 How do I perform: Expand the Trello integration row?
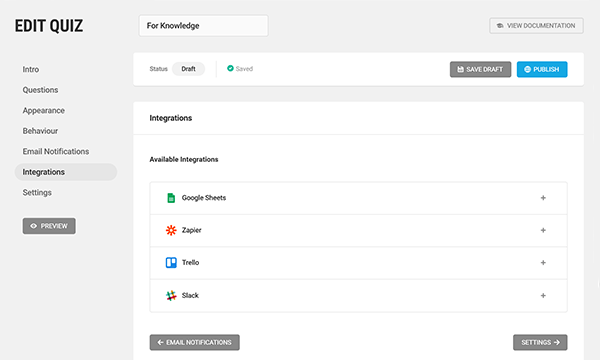click(x=543, y=263)
